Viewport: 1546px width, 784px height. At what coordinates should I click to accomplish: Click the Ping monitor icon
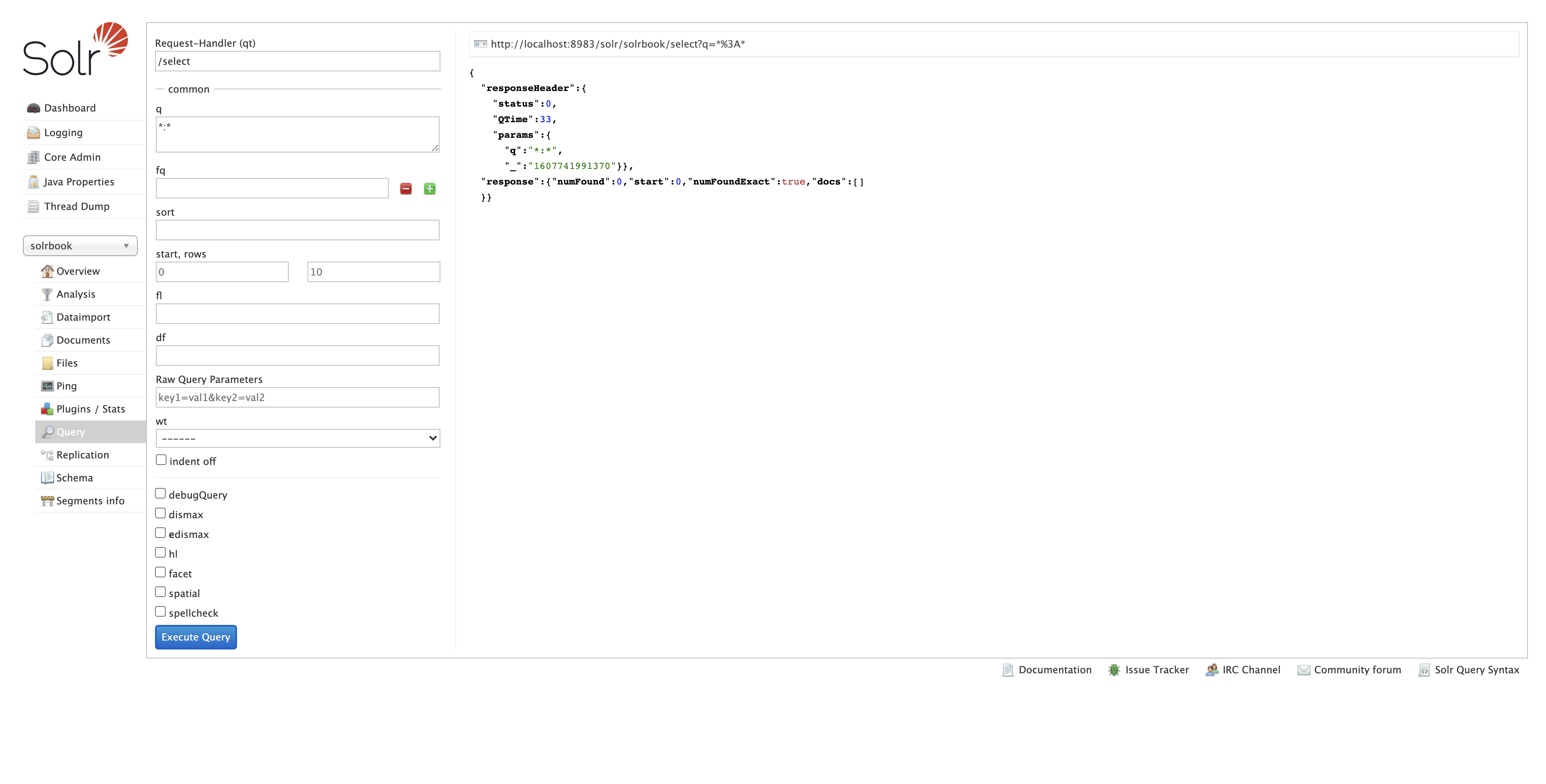pyautogui.click(x=47, y=386)
